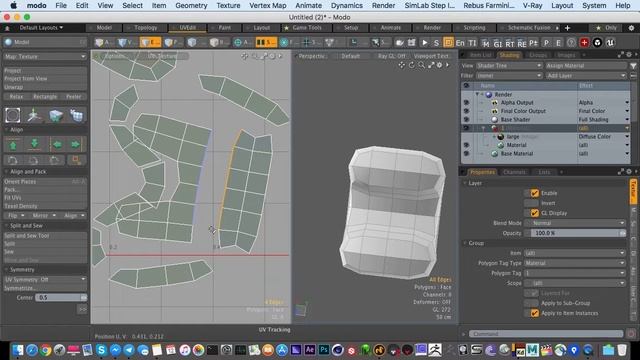Viewport: 640px width, 360px height.
Task: Open the Polygon Tag Type dropdown
Action: coord(575,263)
